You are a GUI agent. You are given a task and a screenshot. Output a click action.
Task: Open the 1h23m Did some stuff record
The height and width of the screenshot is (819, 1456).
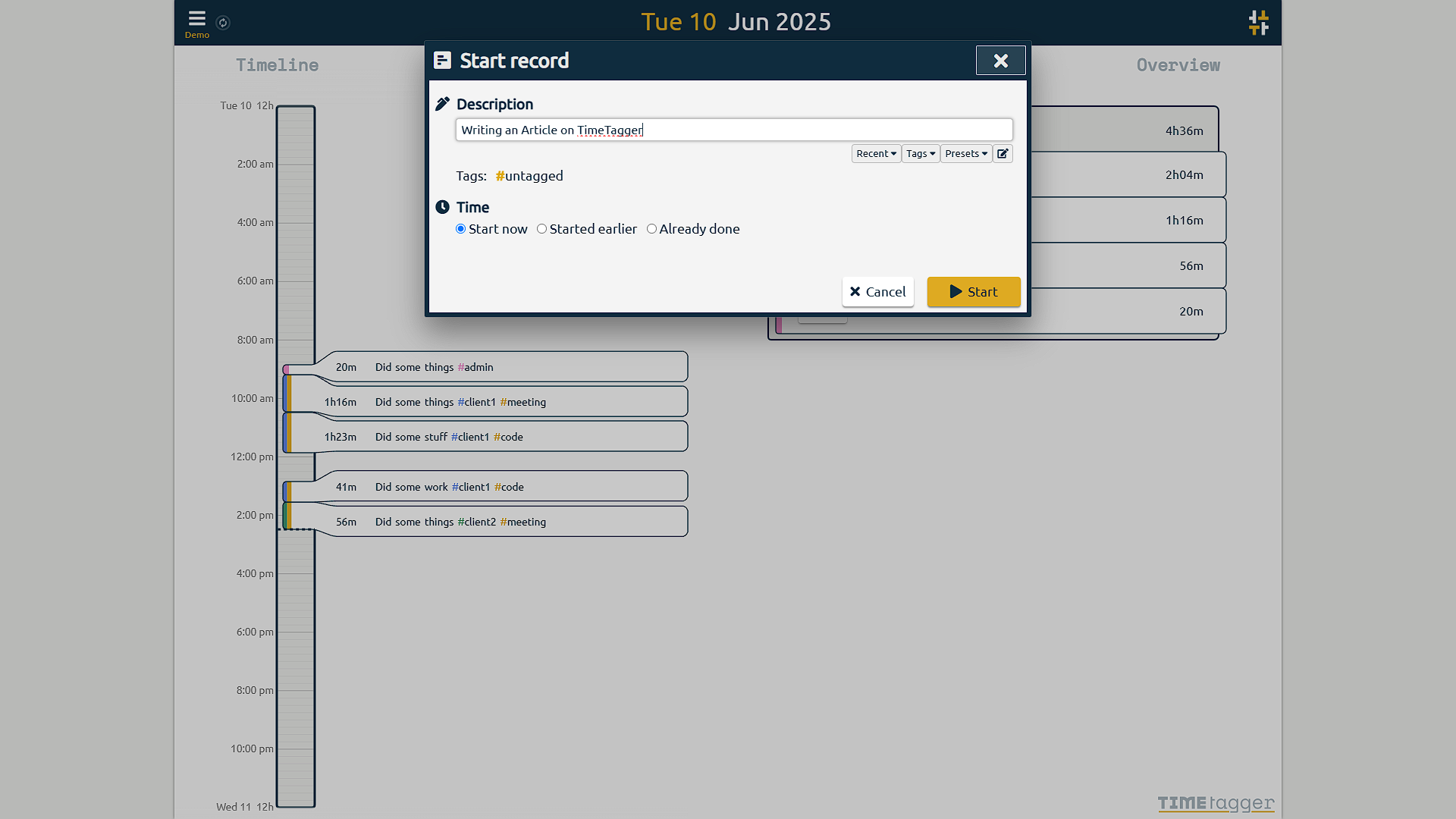(502, 437)
